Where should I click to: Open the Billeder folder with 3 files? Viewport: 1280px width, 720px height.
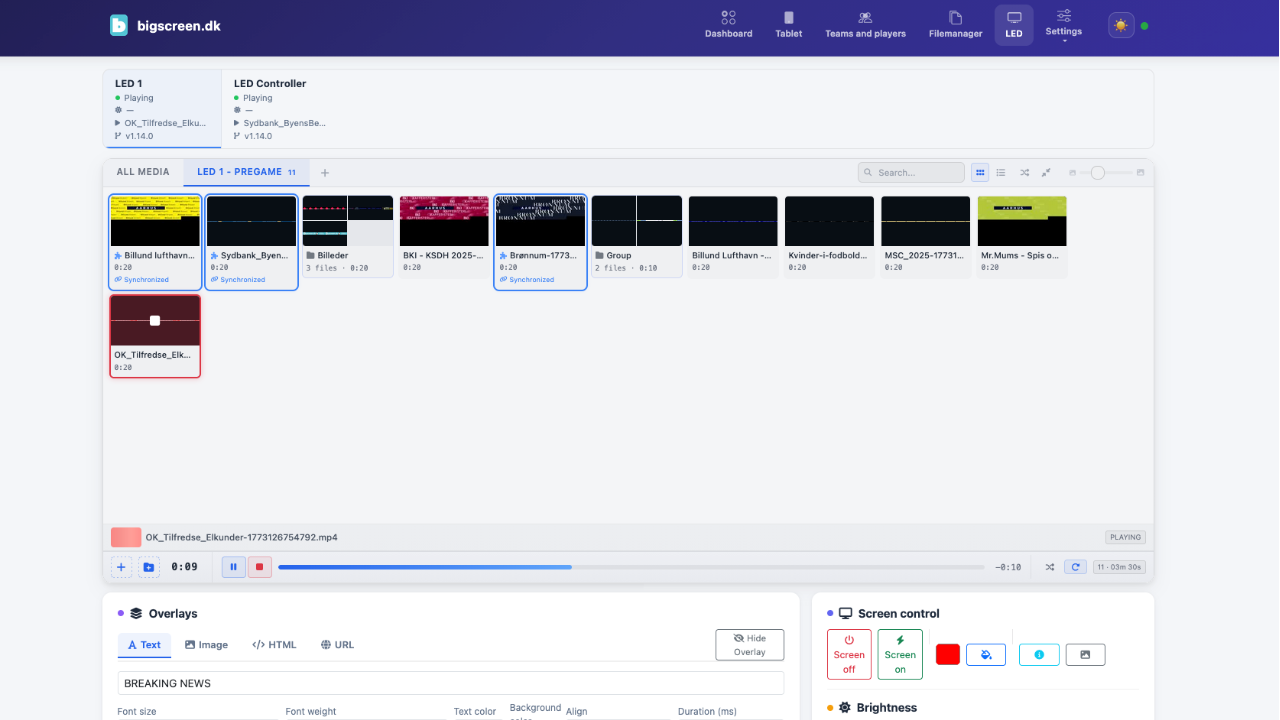[347, 235]
